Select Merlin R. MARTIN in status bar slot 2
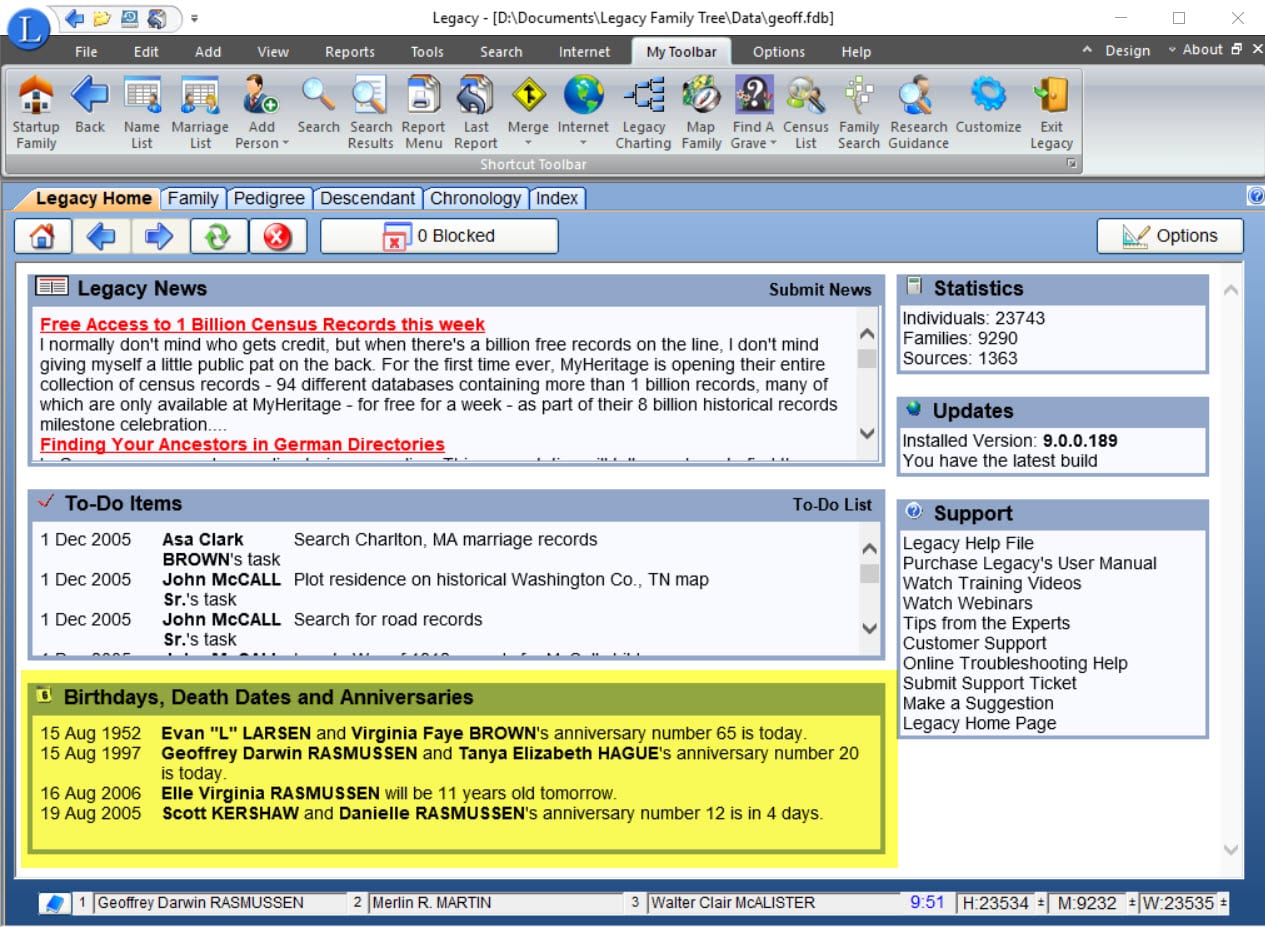The width and height of the screenshot is (1265, 927). [495, 903]
